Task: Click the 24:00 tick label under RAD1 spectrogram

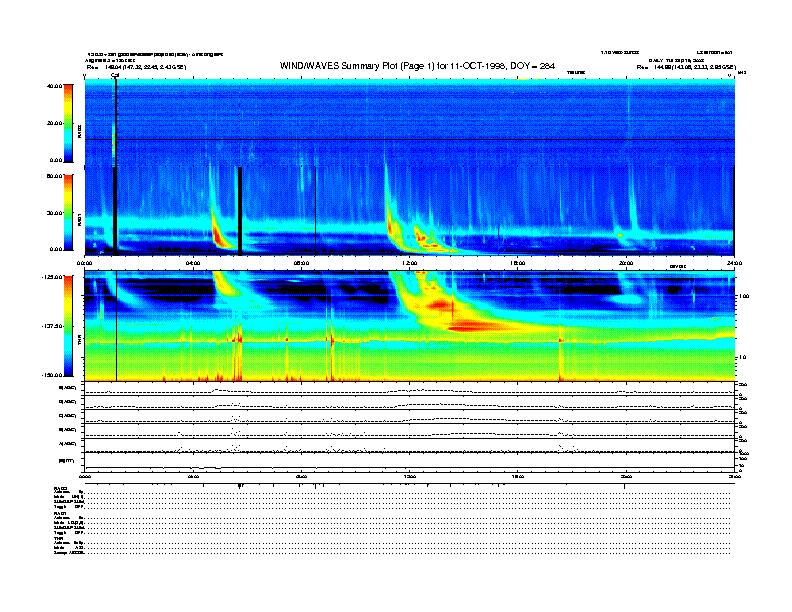Action: click(734, 263)
